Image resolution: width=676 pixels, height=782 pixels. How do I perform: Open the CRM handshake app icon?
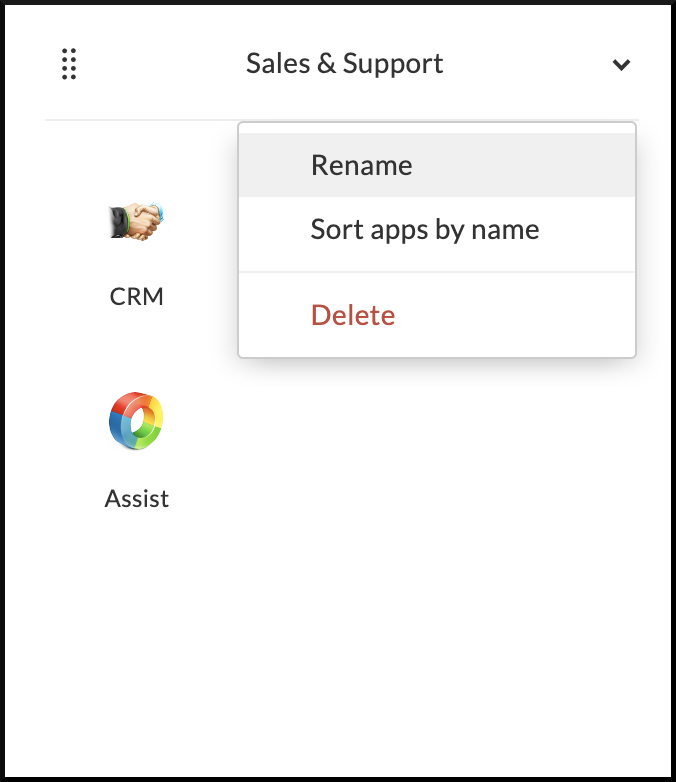coord(137,222)
